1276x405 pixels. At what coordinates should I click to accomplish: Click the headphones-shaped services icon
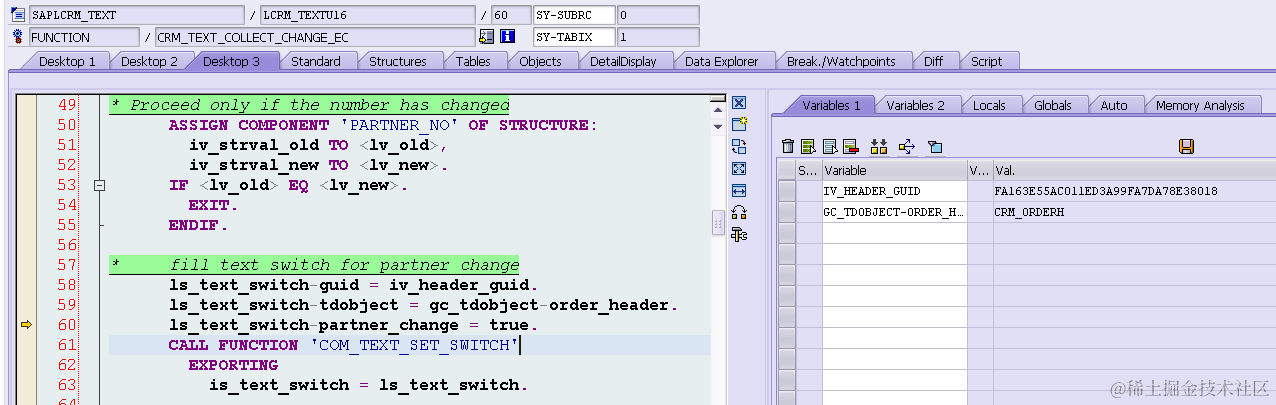coord(739,213)
